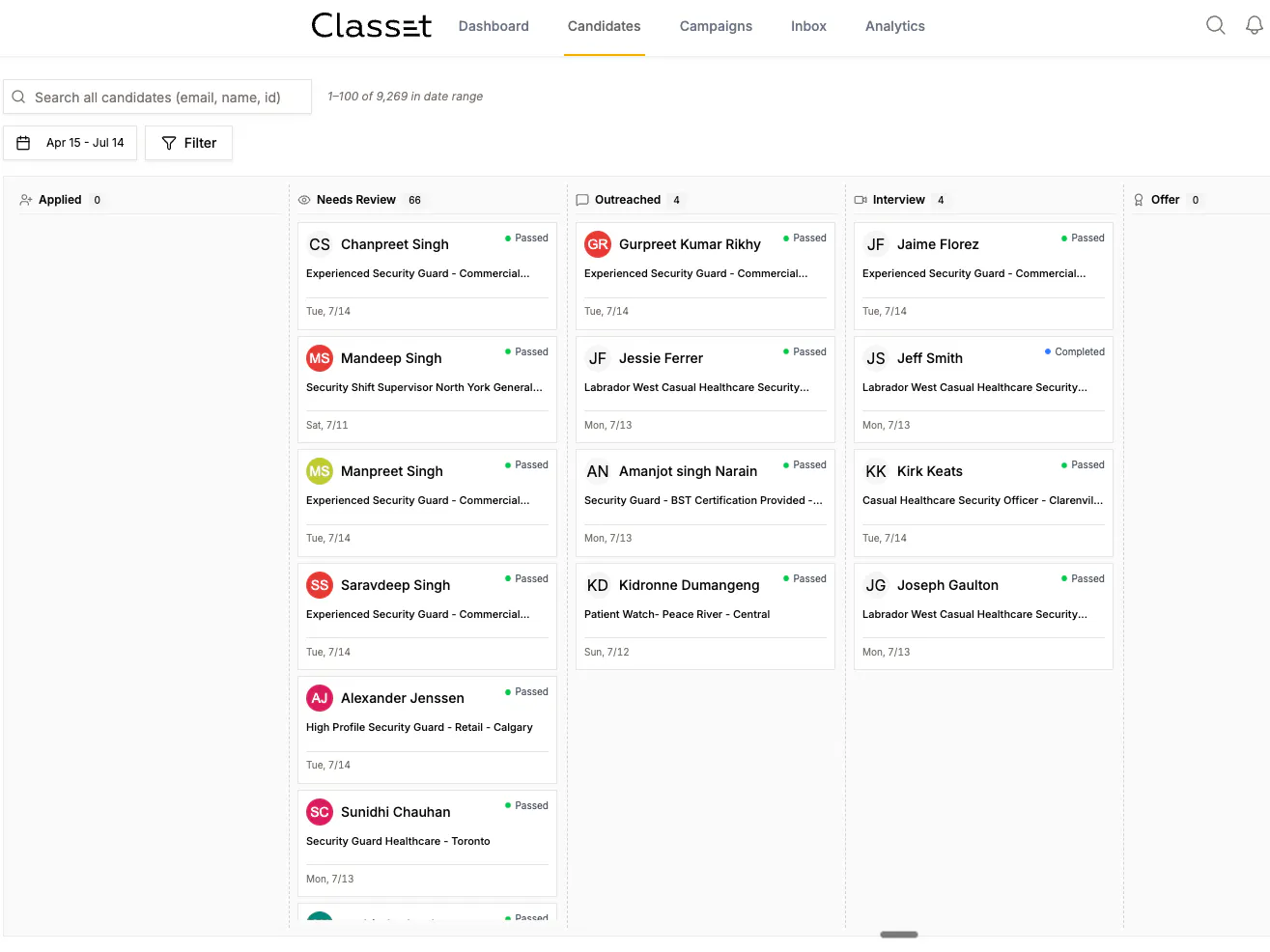Image resolution: width=1270 pixels, height=952 pixels.
Task: Click Kirk Keats's KK avatar
Action: (876, 471)
